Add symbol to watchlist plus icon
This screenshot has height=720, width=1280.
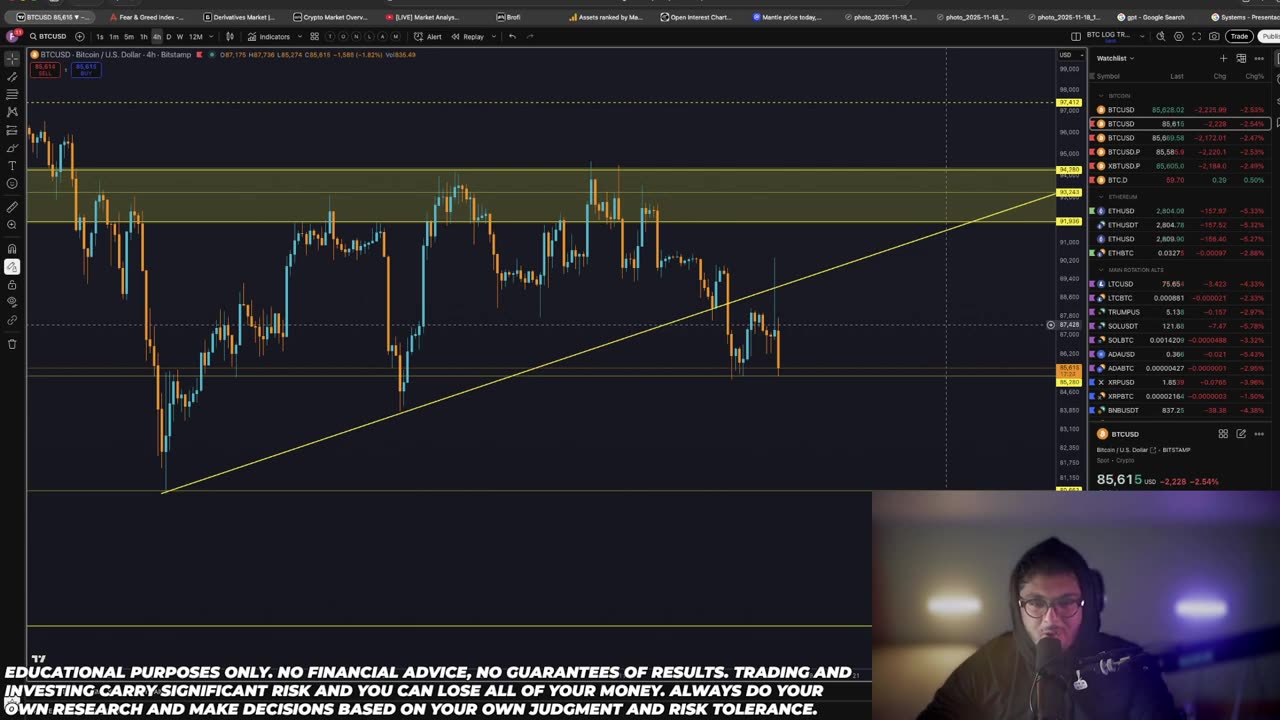point(1223,58)
